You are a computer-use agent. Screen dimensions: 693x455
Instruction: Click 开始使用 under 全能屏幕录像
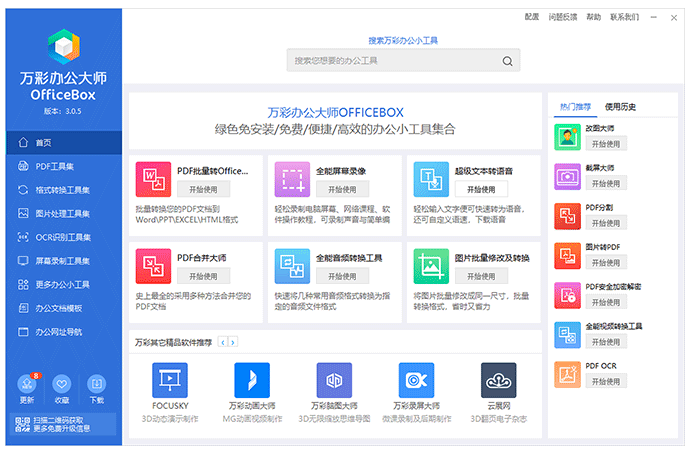pyautogui.click(x=341, y=189)
